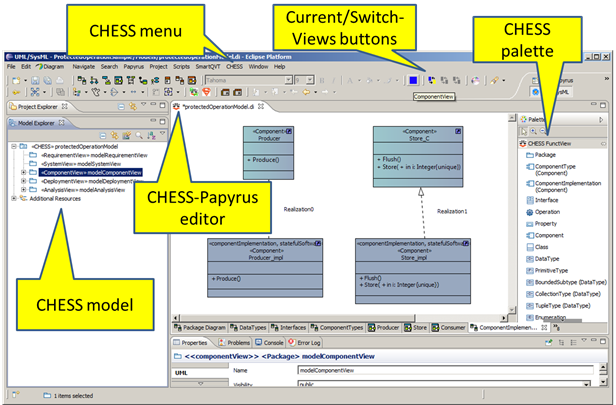This screenshot has height=405, width=616.
Task: Open the New wizard dropdown arrow
Action: (26, 81)
